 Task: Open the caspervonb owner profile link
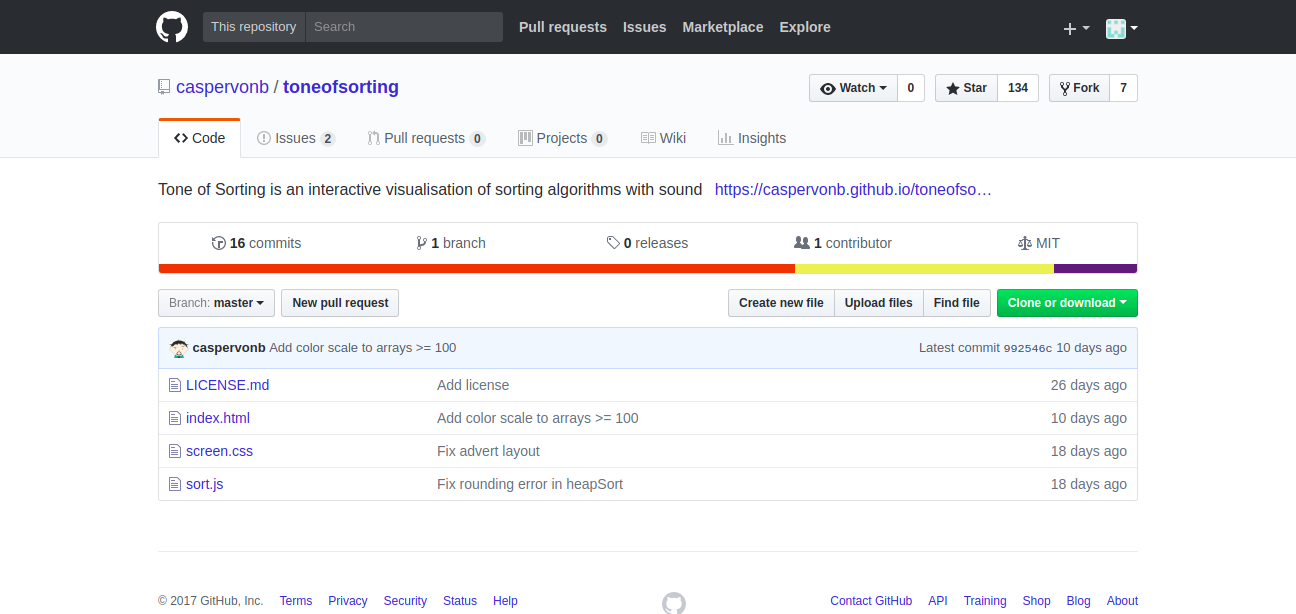(x=222, y=87)
